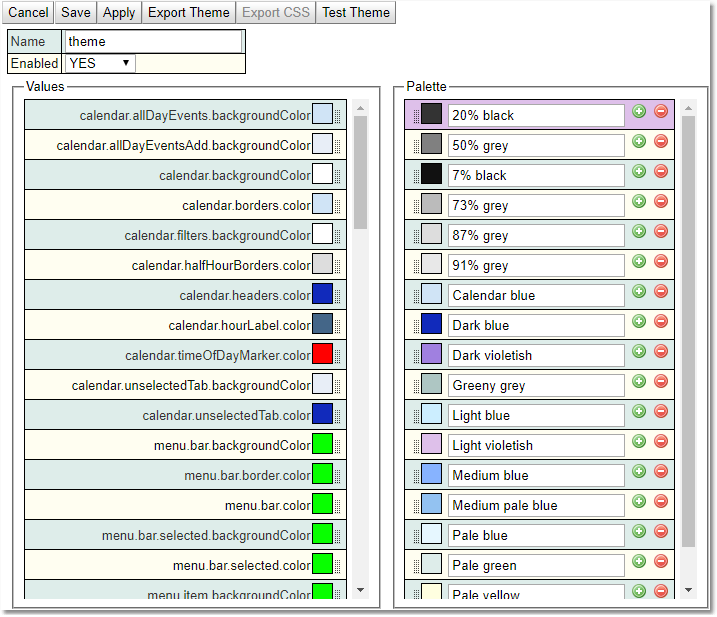Click the red remove icon beside Pale blue
The image size is (717, 617).
[661, 531]
